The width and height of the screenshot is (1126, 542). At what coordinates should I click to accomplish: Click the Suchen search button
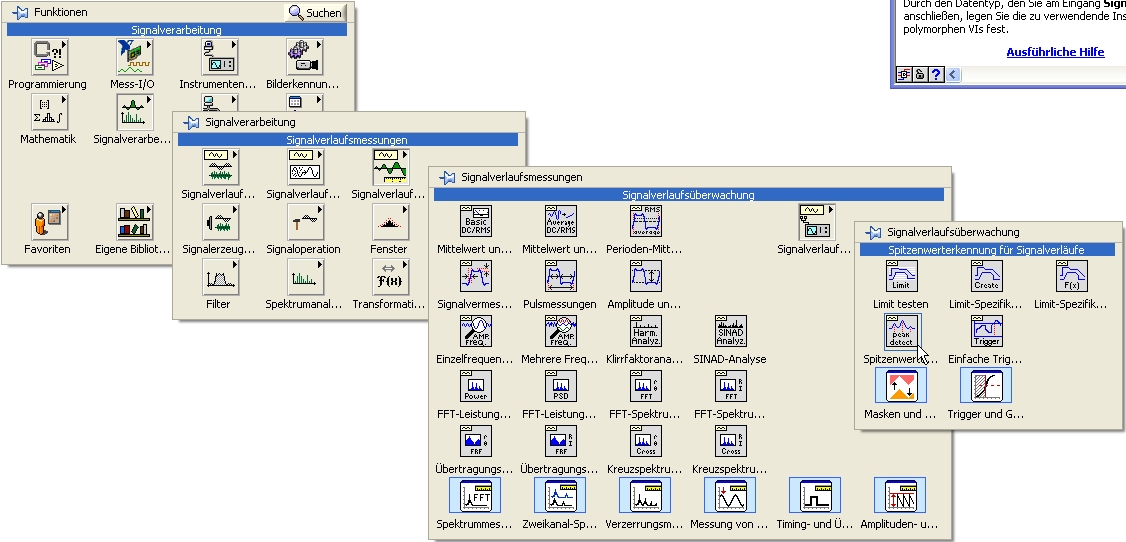[x=316, y=13]
